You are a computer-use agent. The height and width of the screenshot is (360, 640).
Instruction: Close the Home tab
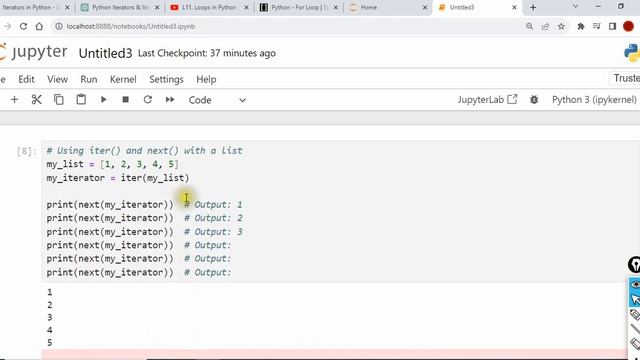pos(425,7)
